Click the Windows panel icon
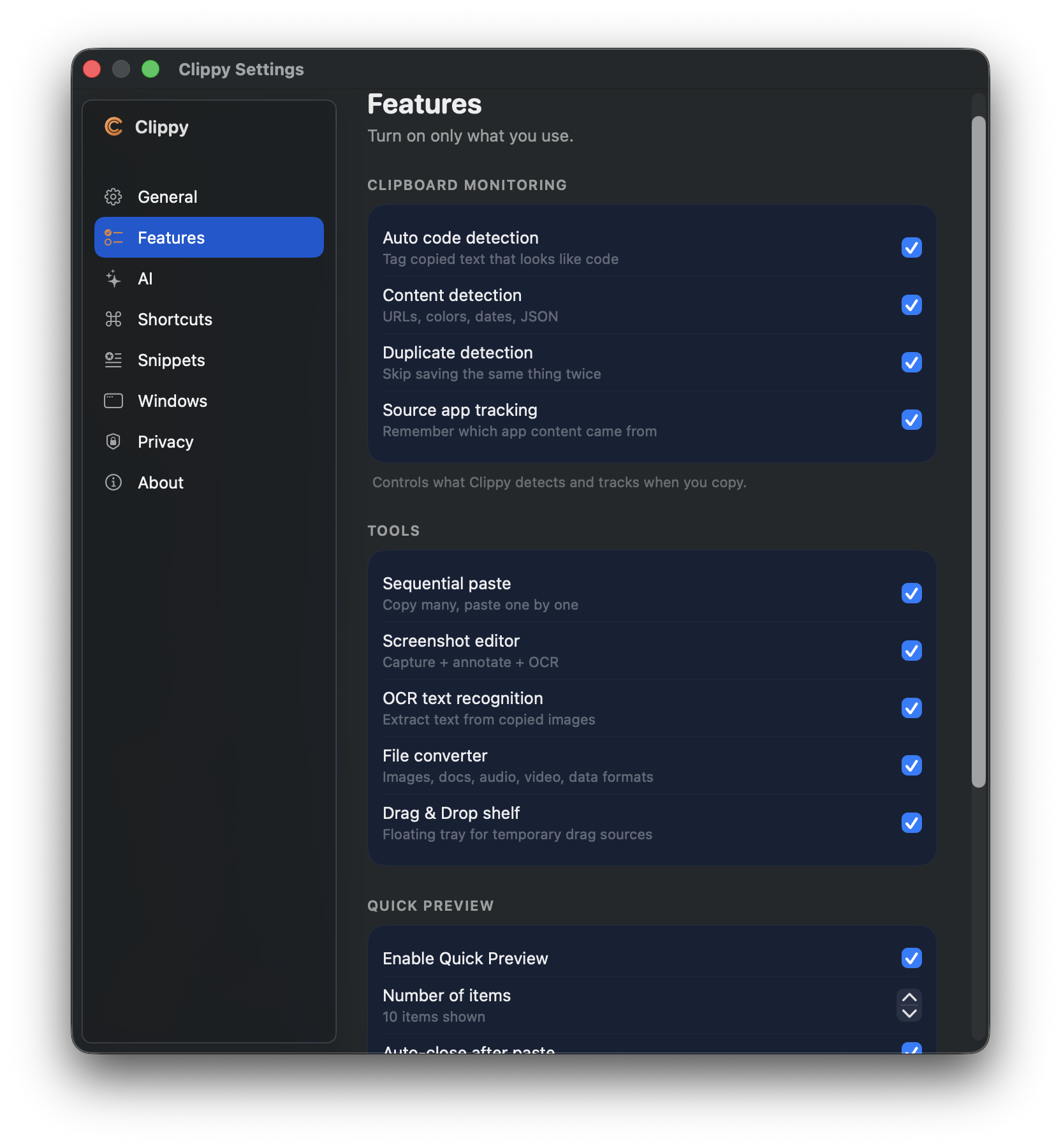Screen dimensions: 1061x1148 point(113,401)
